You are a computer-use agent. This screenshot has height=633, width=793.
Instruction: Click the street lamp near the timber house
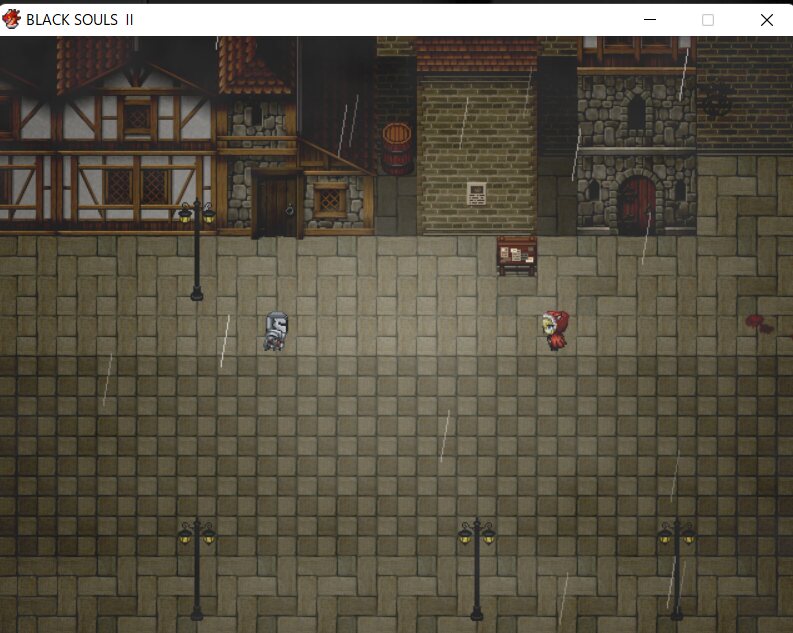(197, 249)
